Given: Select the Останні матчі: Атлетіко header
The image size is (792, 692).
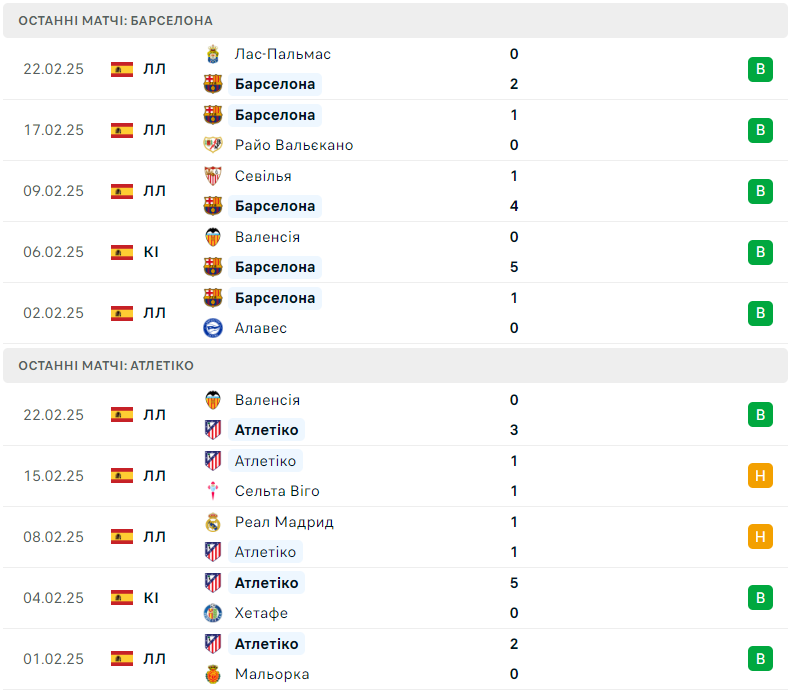Looking at the screenshot, I should pos(106,366).
